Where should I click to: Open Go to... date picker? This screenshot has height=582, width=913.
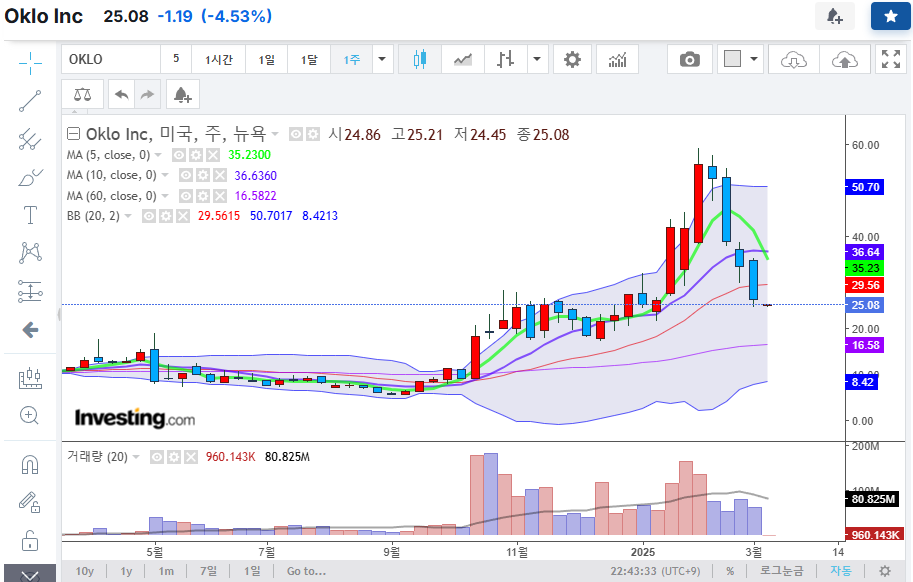pyautogui.click(x=306, y=571)
